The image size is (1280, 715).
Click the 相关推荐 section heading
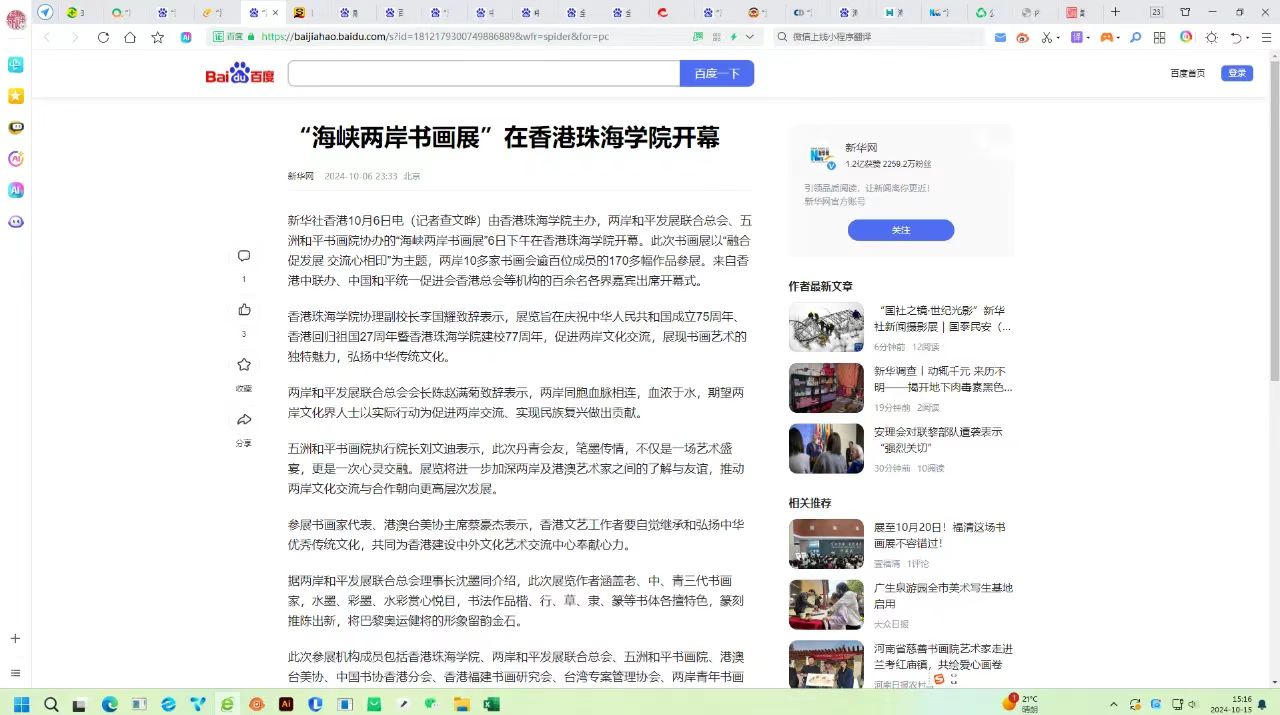[810, 503]
